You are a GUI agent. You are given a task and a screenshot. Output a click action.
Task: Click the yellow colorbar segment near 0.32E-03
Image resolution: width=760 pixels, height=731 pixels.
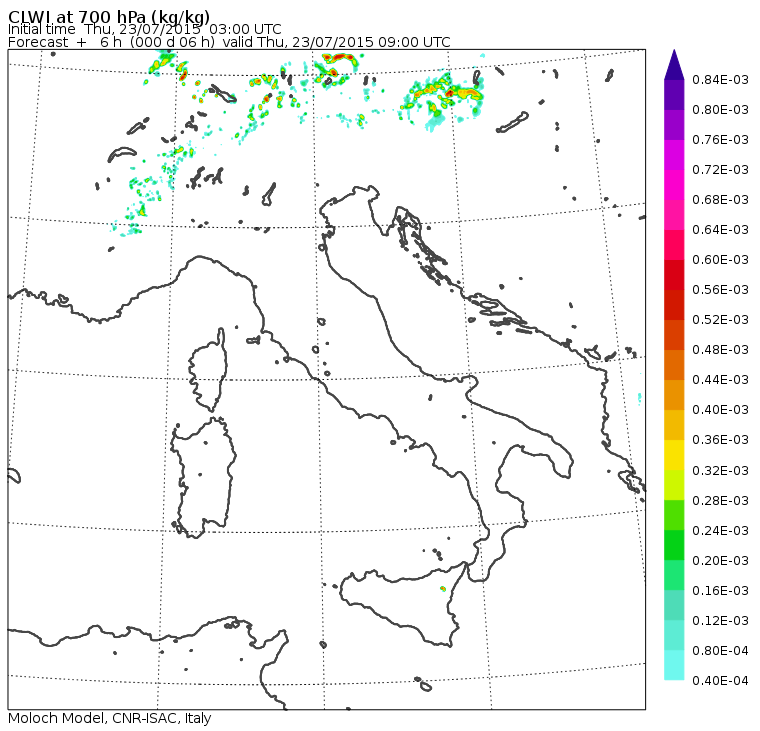(x=674, y=456)
